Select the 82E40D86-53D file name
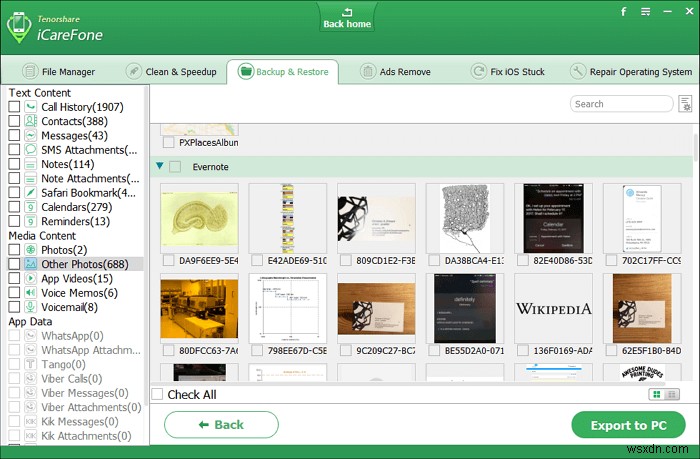700x459 pixels. coord(563,260)
